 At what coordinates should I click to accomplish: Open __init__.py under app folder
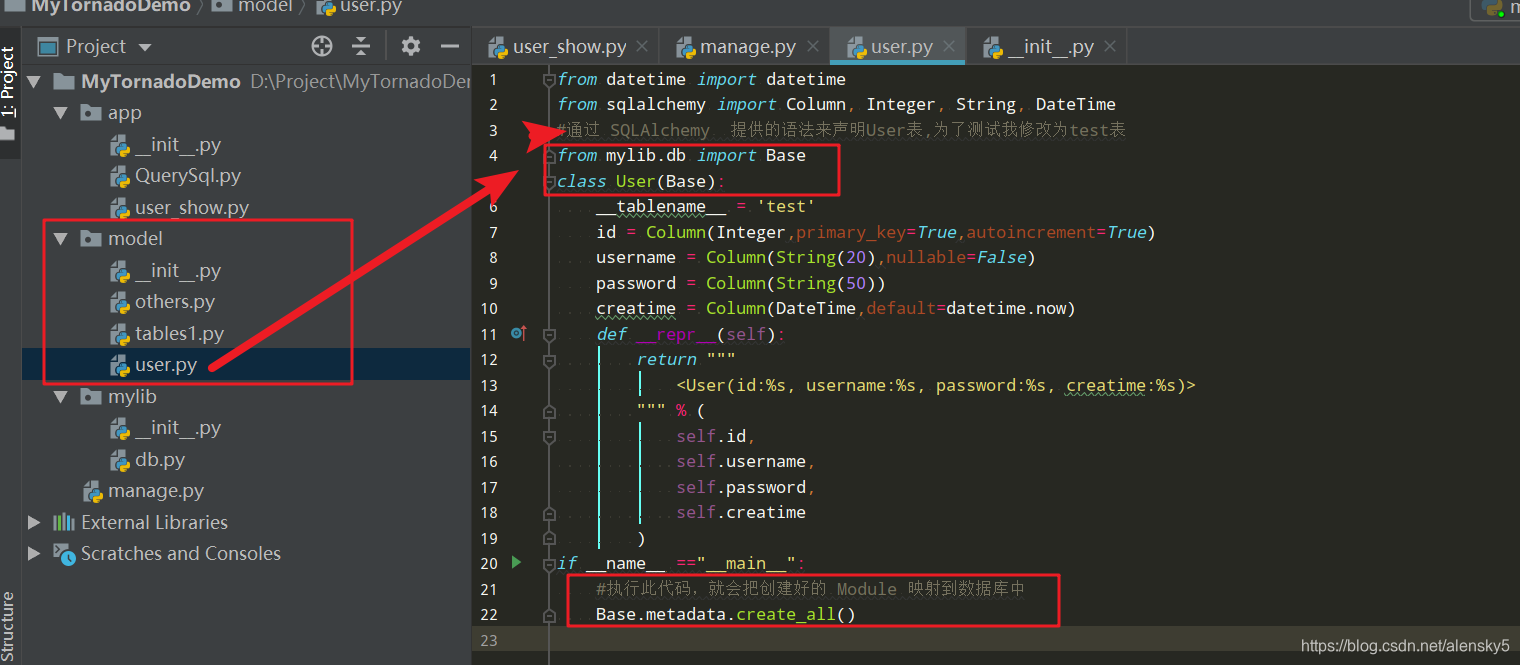click(178, 145)
